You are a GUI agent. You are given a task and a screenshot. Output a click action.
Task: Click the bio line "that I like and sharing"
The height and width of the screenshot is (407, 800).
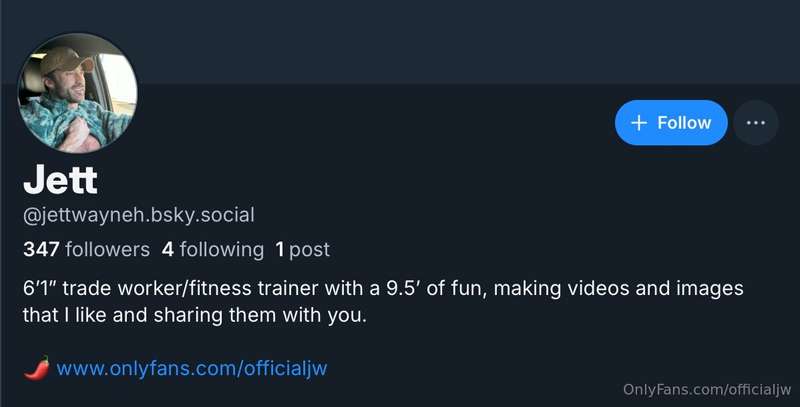(x=195, y=315)
